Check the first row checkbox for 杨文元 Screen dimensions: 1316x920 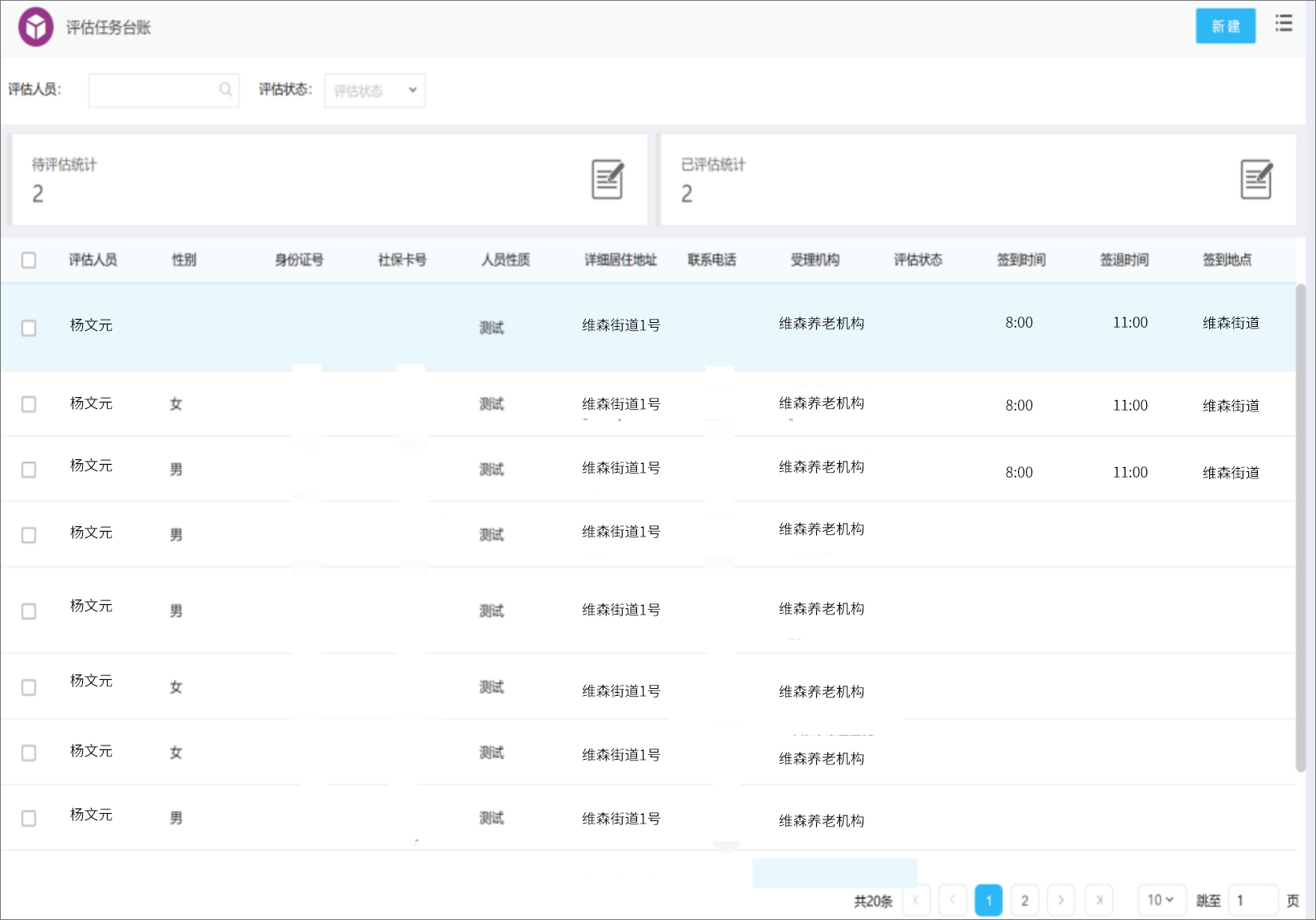coord(29,328)
